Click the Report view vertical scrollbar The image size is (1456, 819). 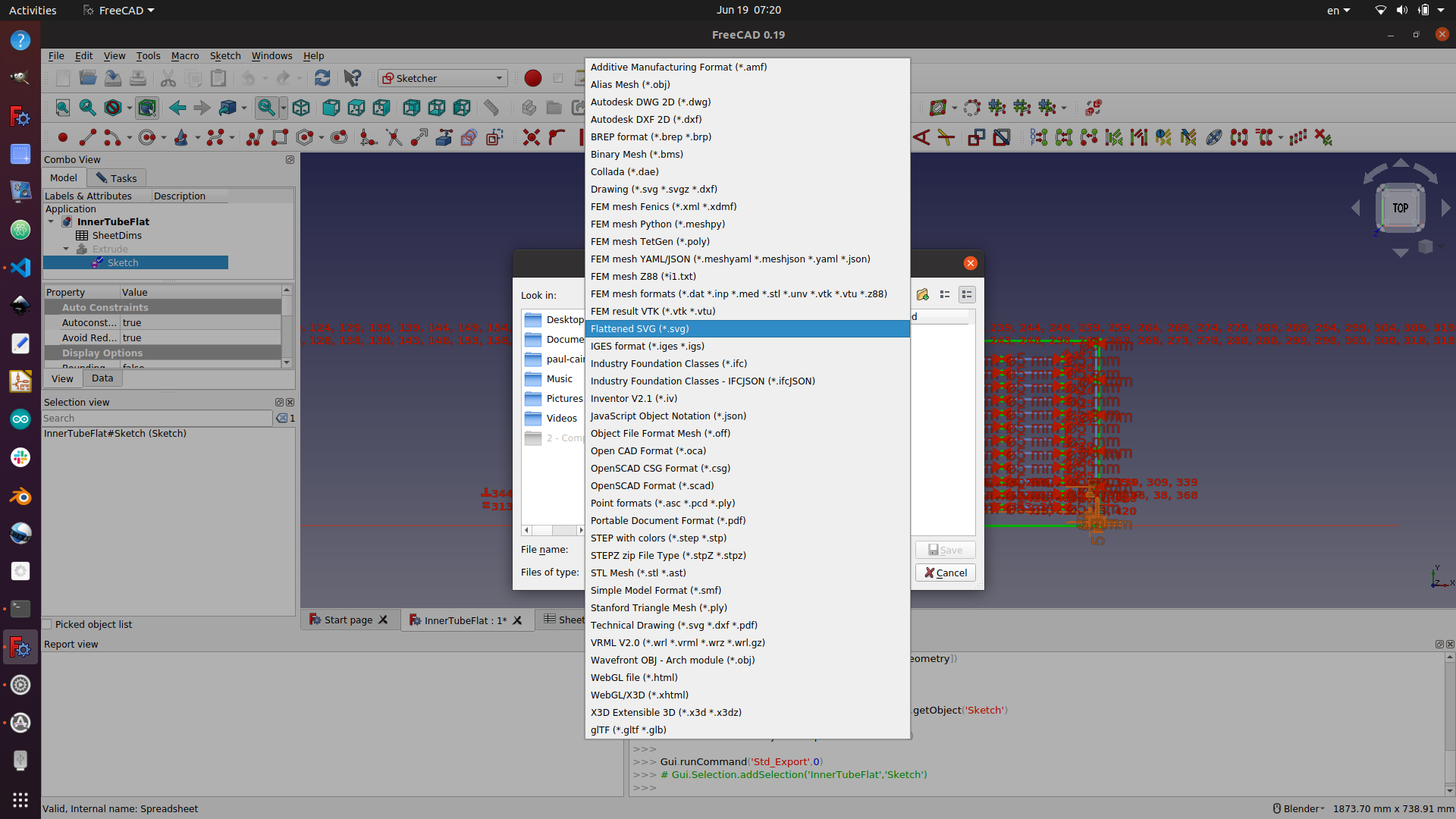pos(1450,724)
